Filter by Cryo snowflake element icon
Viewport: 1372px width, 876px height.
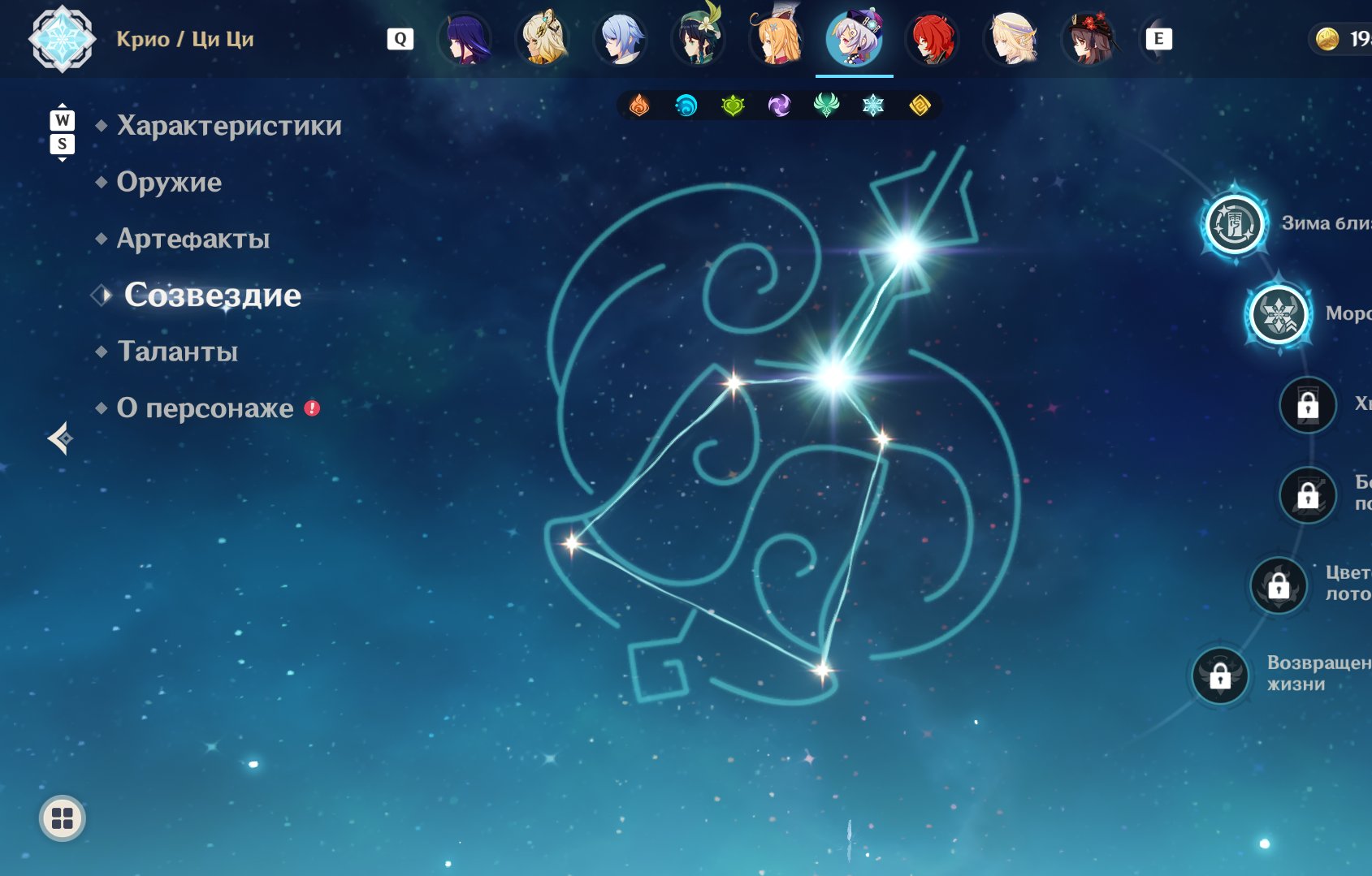(x=873, y=106)
